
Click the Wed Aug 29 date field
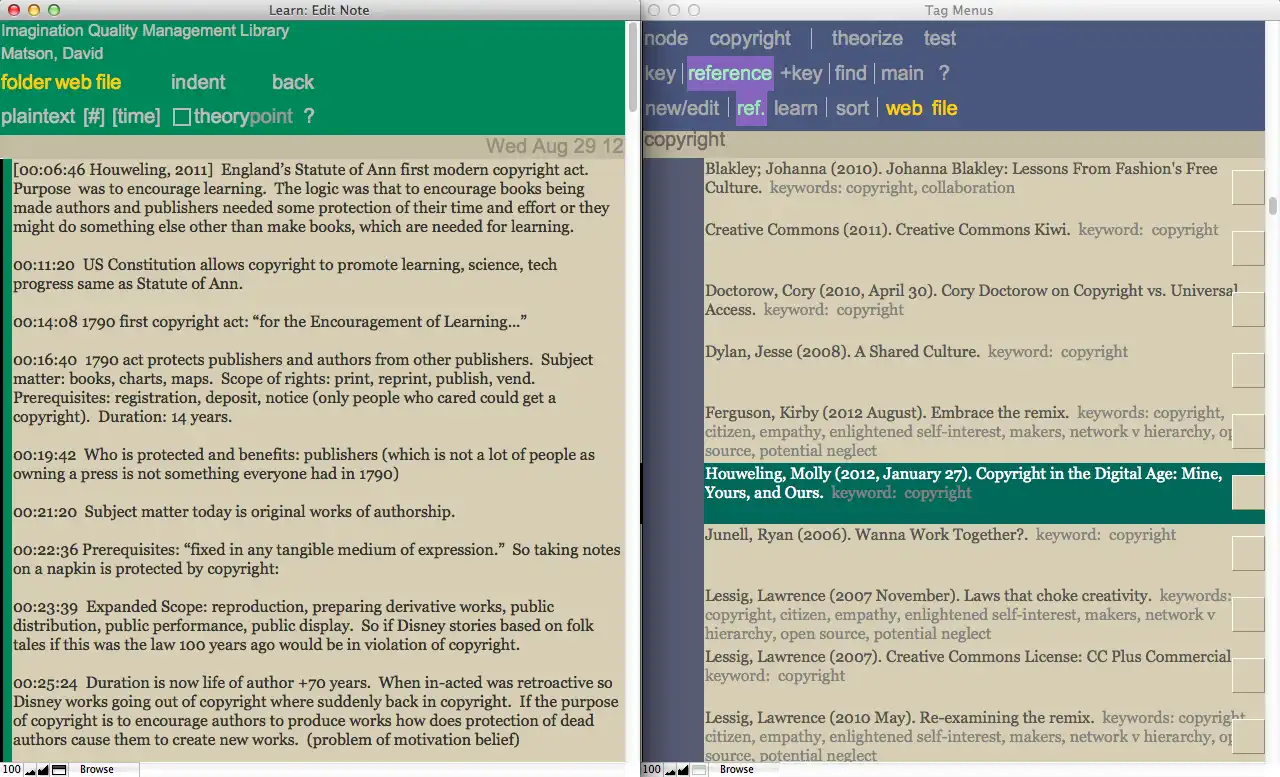click(555, 147)
